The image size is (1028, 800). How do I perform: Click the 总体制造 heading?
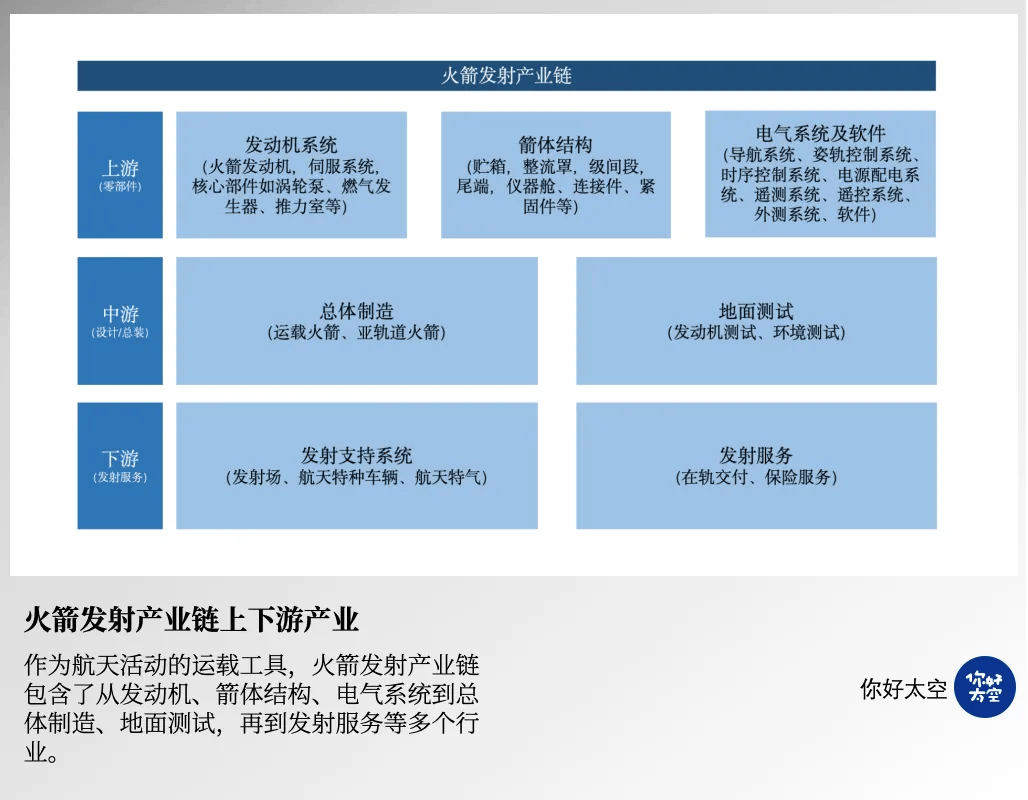[x=356, y=311]
